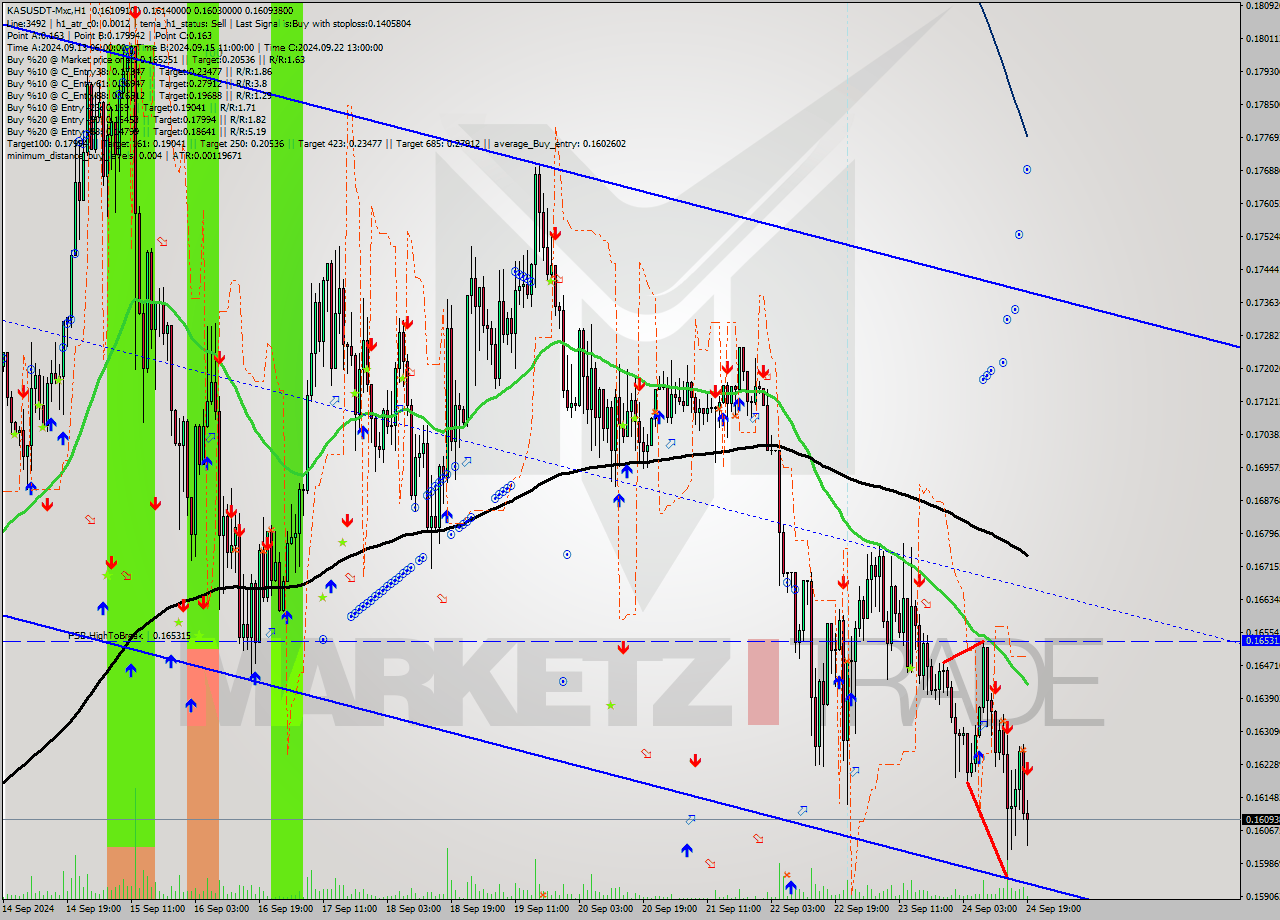1280x920 pixels.
Task: Click the 20 Sep 19:00 time label
Action: click(x=669, y=909)
